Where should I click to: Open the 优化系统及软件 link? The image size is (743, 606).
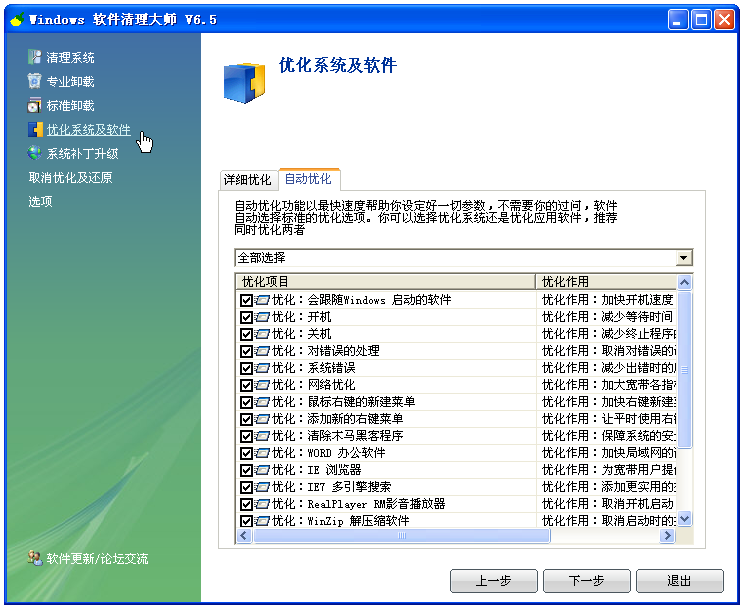(89, 129)
